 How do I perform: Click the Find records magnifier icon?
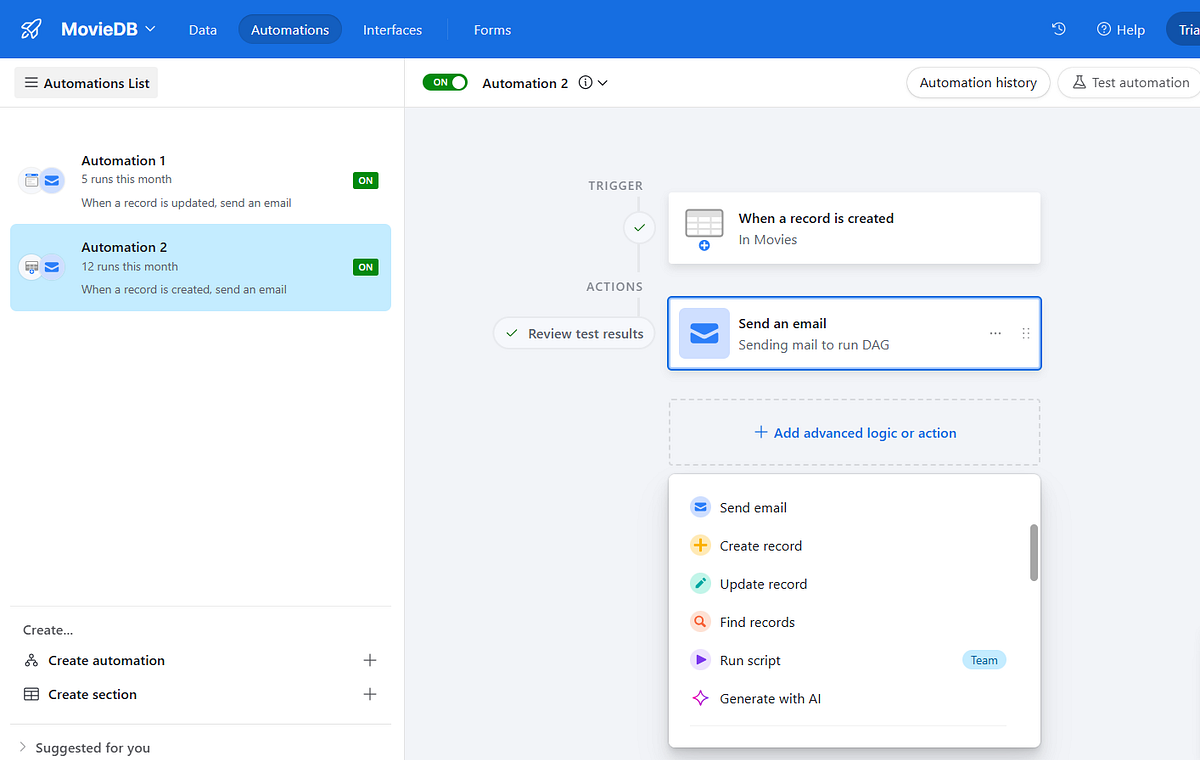(700, 621)
